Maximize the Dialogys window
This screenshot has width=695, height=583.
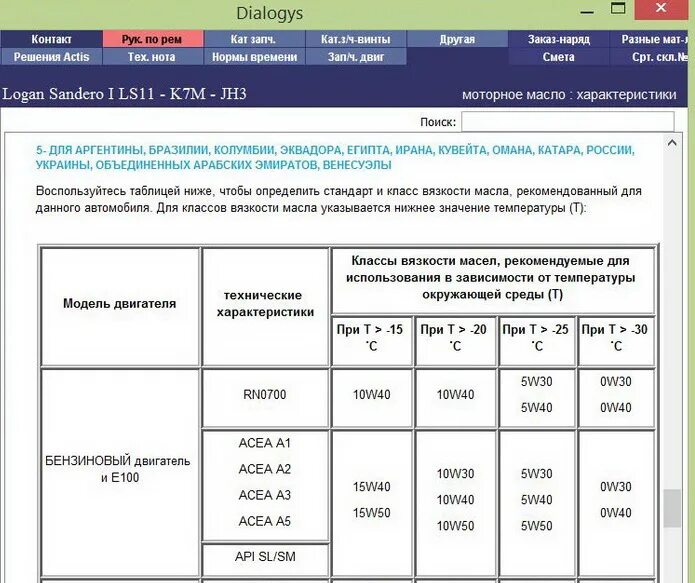(x=618, y=9)
